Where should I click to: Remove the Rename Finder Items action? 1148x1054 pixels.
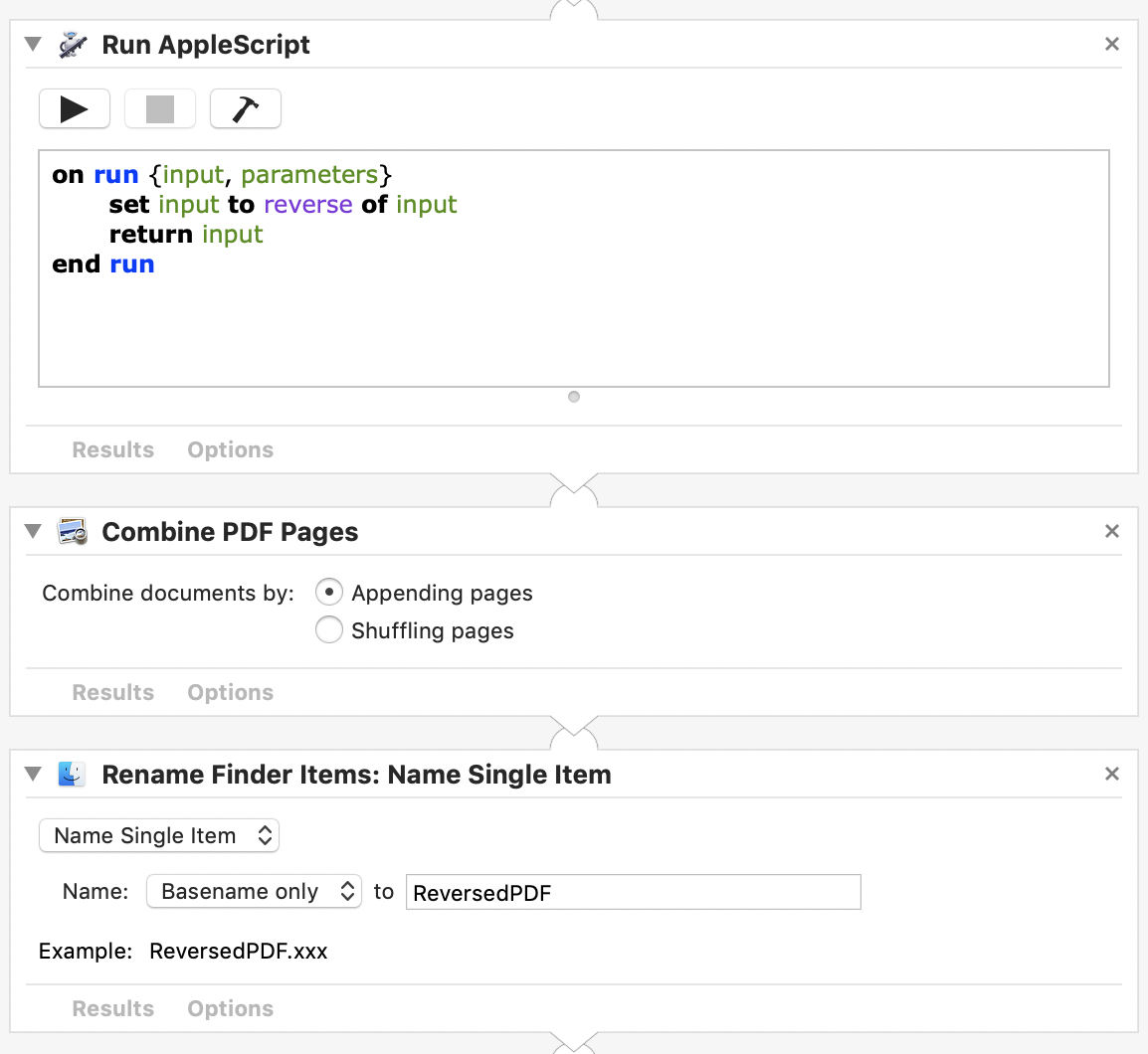[1112, 774]
